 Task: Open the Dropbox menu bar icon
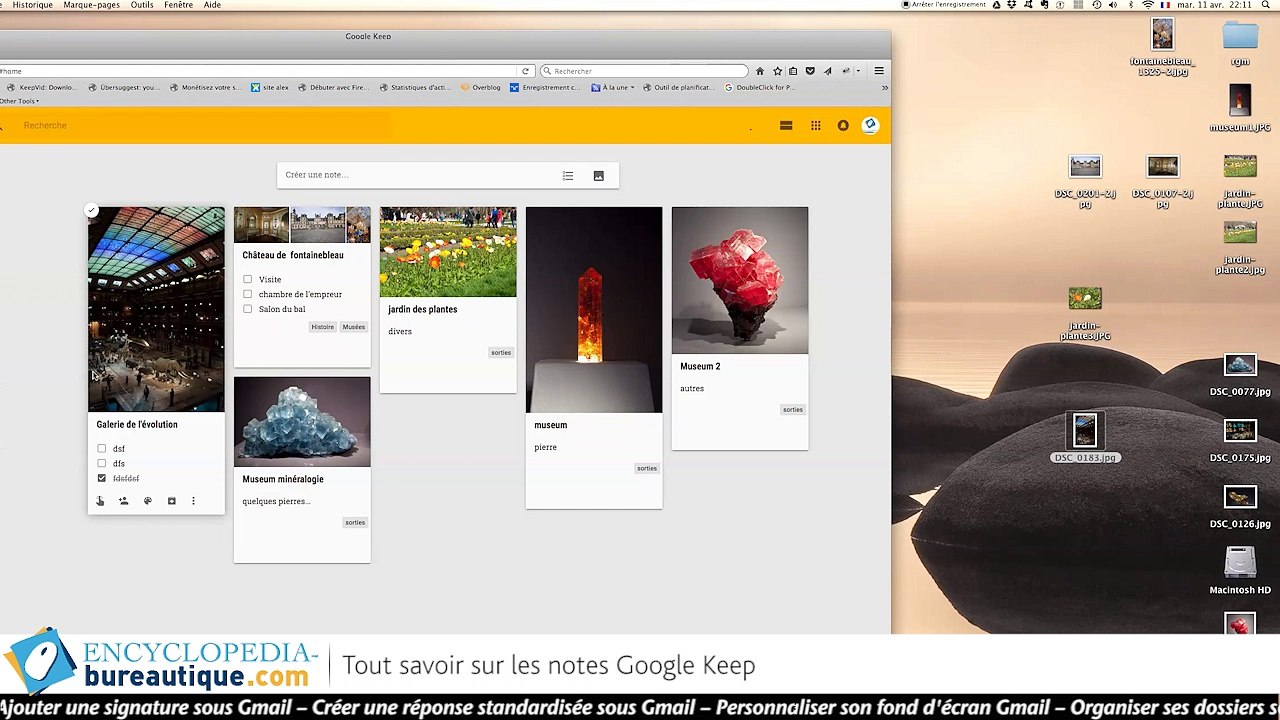pos(1012,5)
